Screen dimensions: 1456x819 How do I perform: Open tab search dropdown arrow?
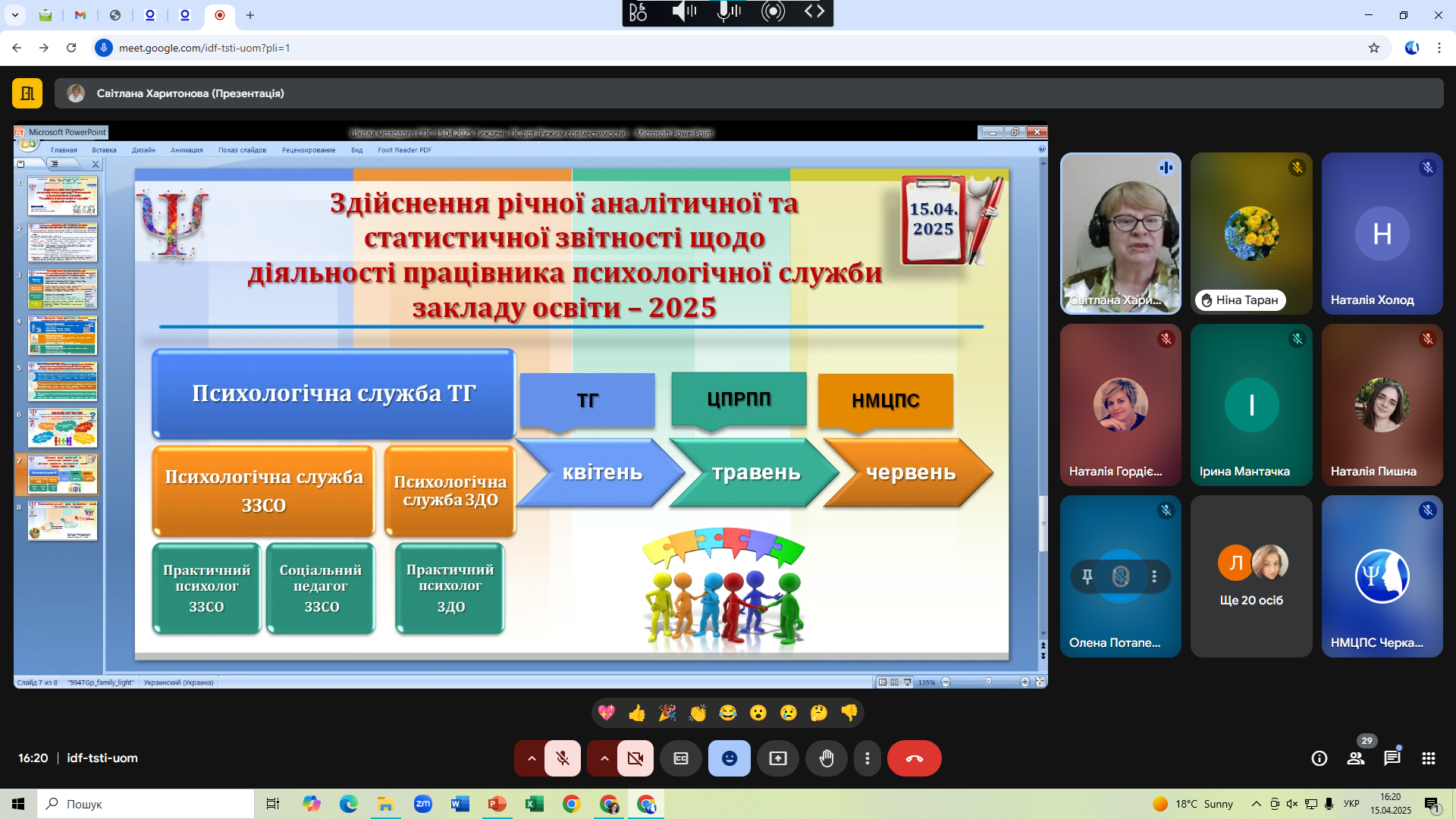tap(14, 15)
